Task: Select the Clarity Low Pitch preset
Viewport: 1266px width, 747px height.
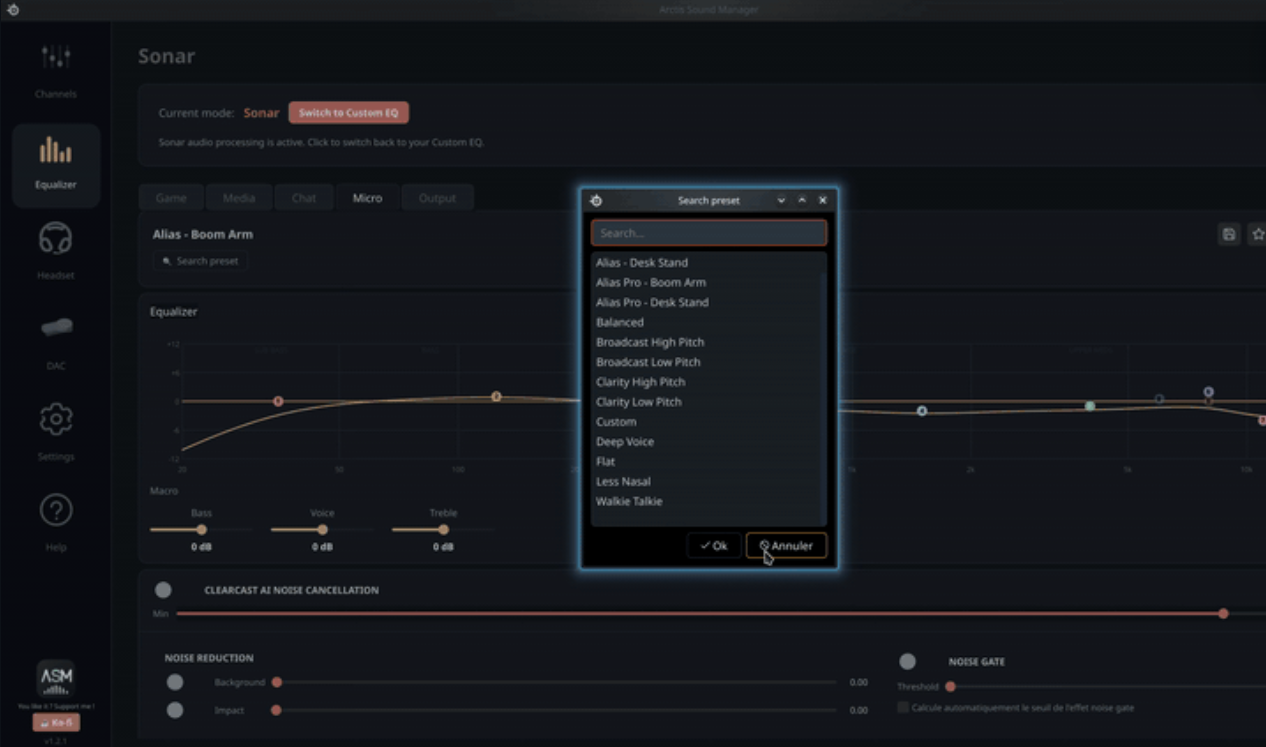Action: [708, 402]
